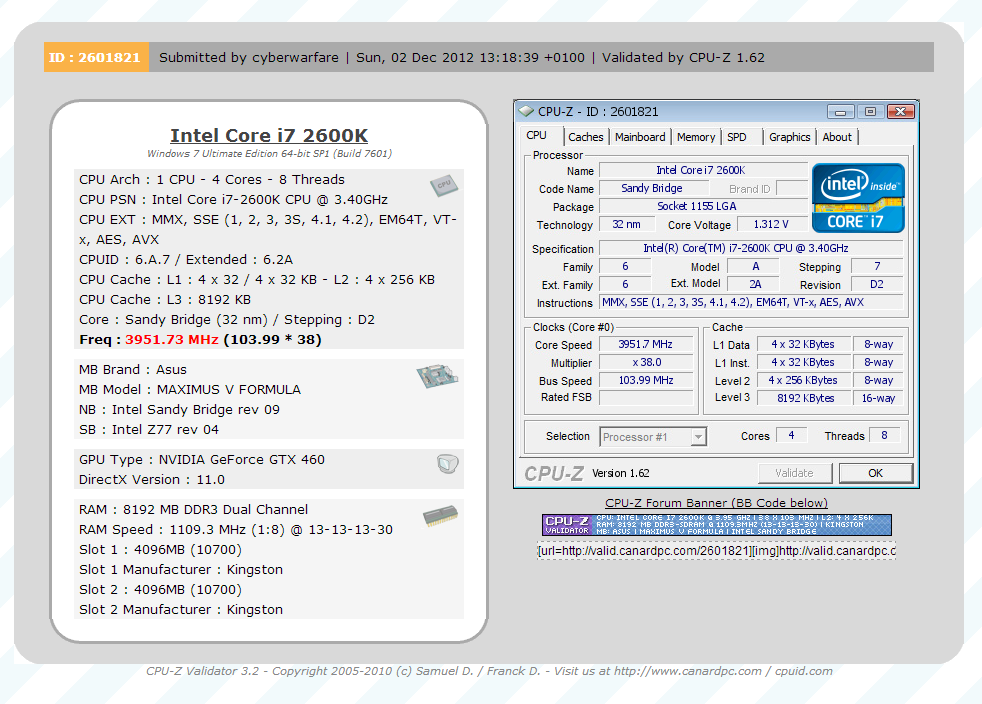Screen dimensions: 982x704
Task: Click the Slot 1 Manufacturer : Kingston line
Action: tap(181, 570)
